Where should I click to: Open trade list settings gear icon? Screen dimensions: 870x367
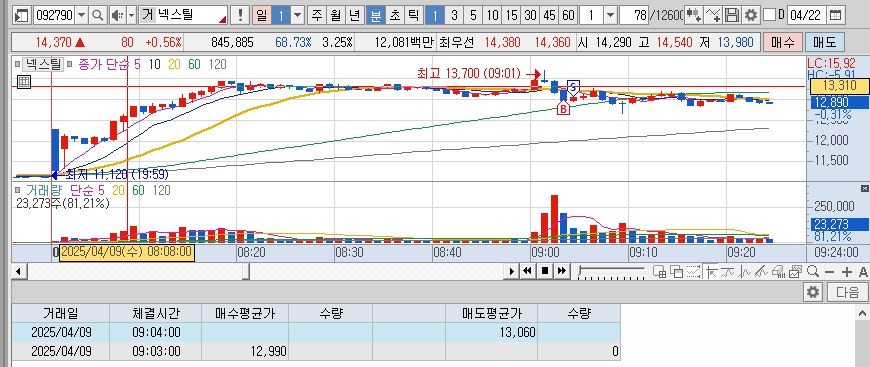pos(813,291)
